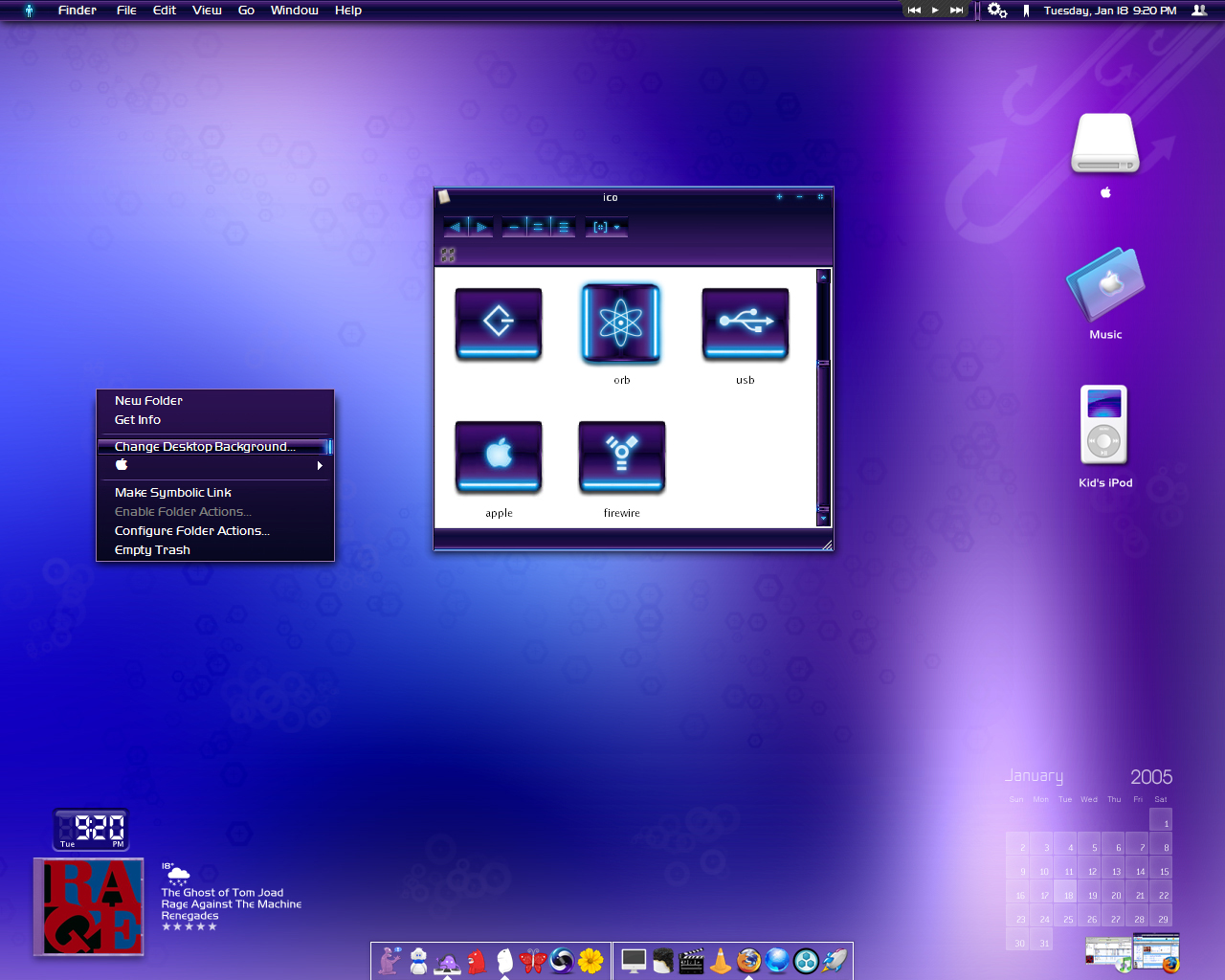Choose Make Symbolic Link
The width and height of the screenshot is (1225, 980).
point(173,492)
